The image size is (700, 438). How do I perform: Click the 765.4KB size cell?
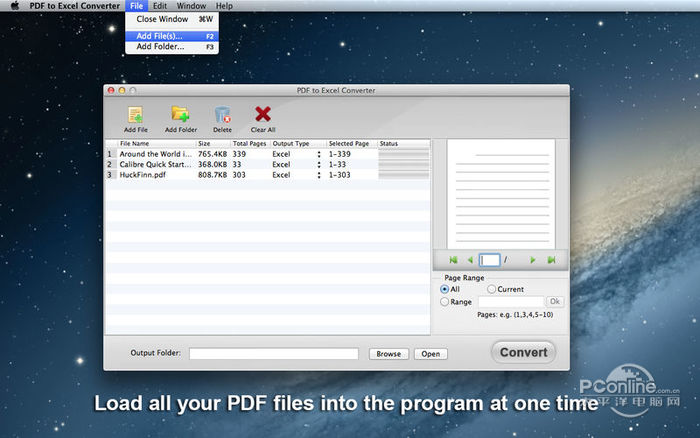pyautogui.click(x=212, y=154)
